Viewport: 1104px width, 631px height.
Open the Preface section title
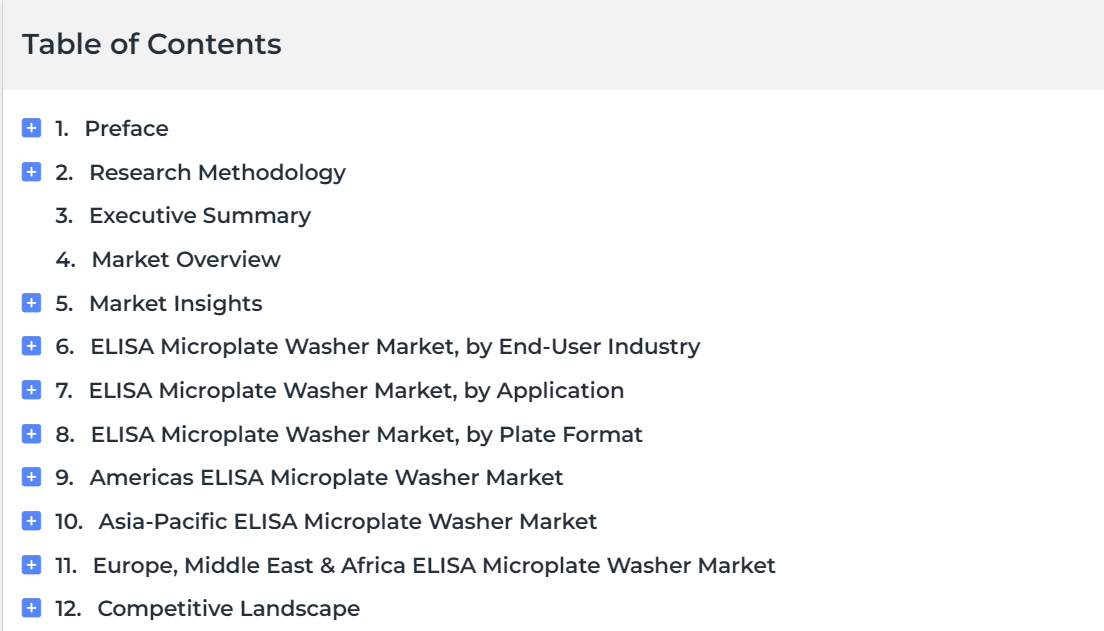[127, 128]
